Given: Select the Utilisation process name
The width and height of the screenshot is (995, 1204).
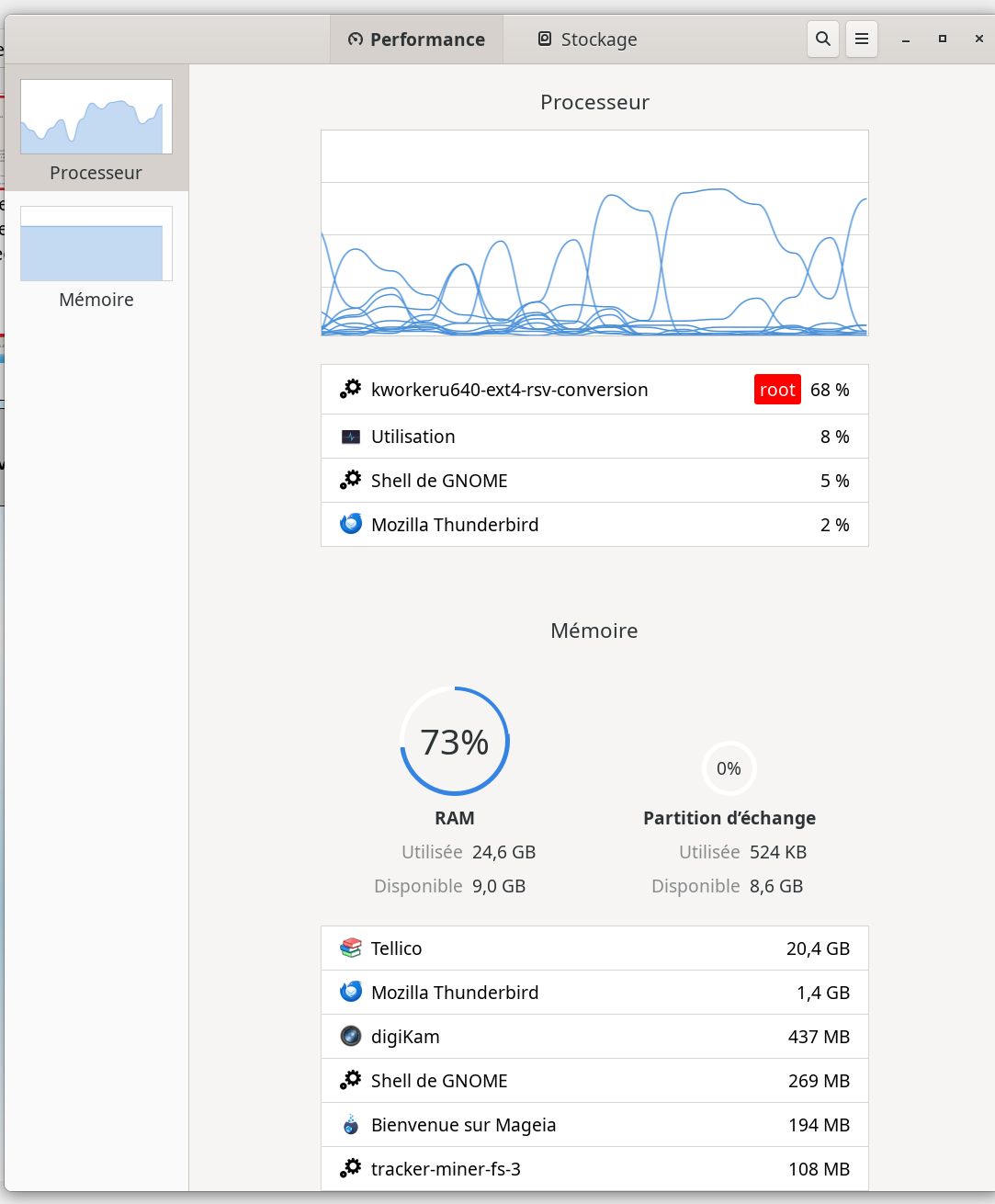Looking at the screenshot, I should pyautogui.click(x=413, y=437).
